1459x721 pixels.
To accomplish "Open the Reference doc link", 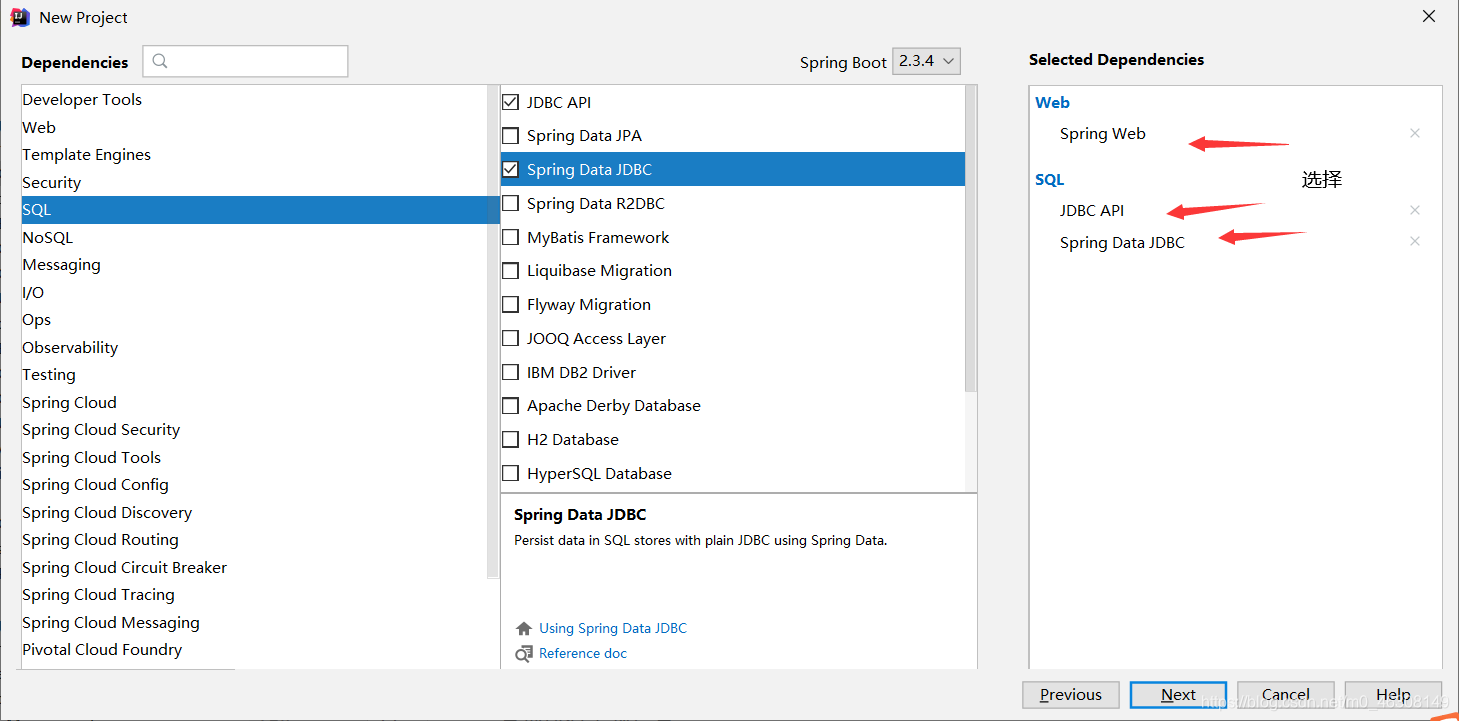I will click(x=583, y=653).
